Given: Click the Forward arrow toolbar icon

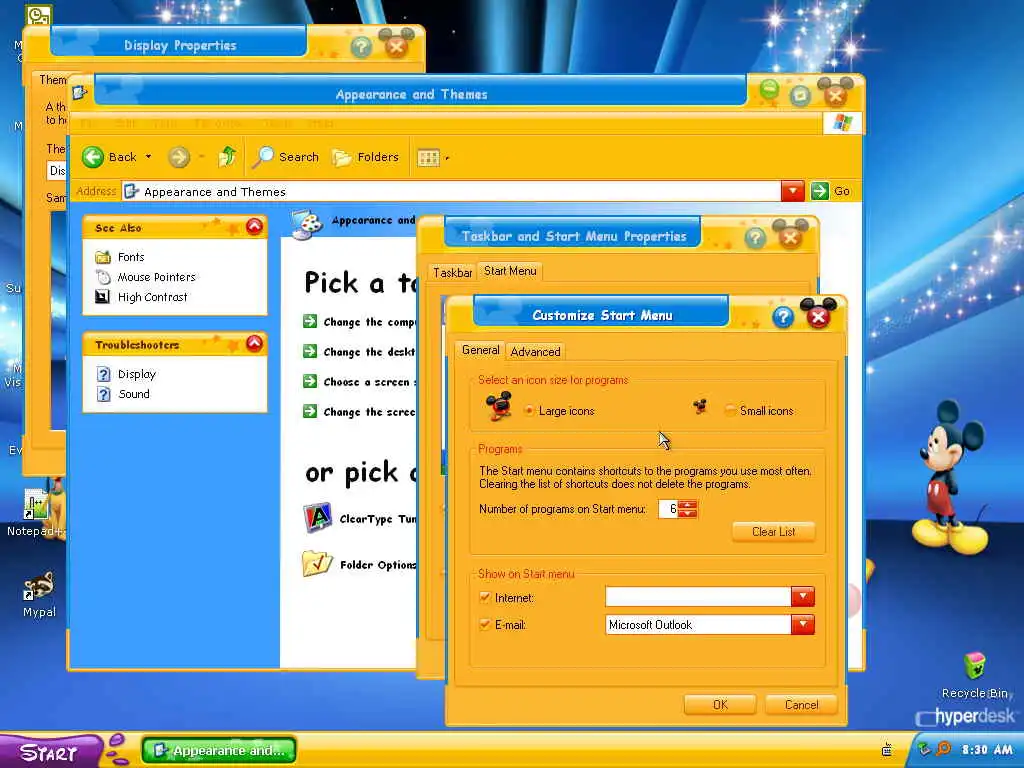Looking at the screenshot, I should tap(178, 157).
